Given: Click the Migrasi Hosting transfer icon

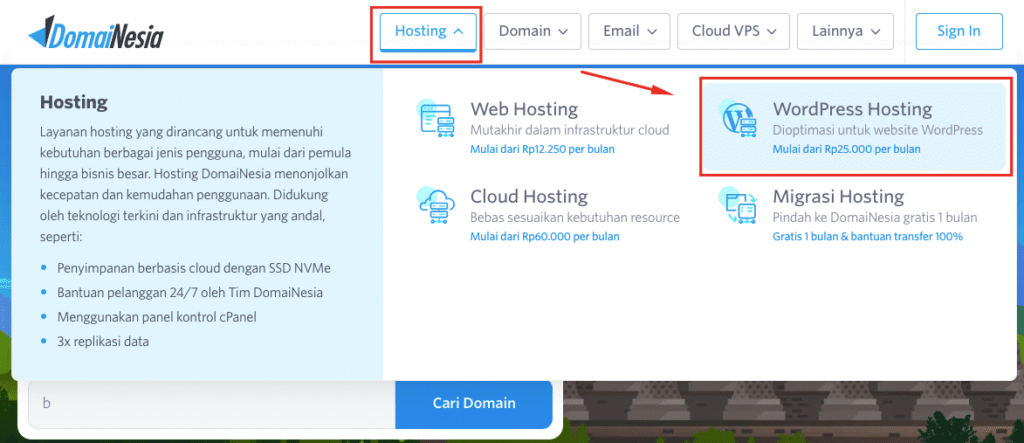Looking at the screenshot, I should coord(738,206).
